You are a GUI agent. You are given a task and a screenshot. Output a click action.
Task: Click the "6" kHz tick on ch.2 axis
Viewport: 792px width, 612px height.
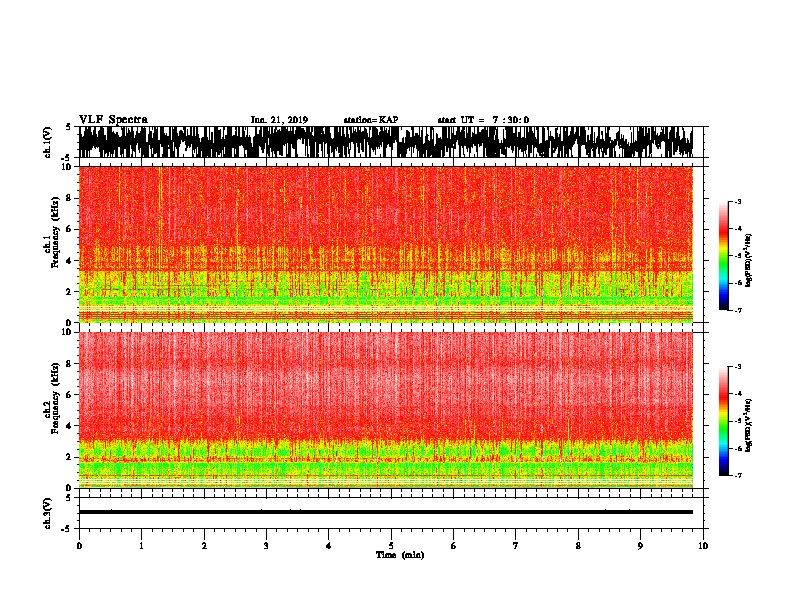[70, 395]
